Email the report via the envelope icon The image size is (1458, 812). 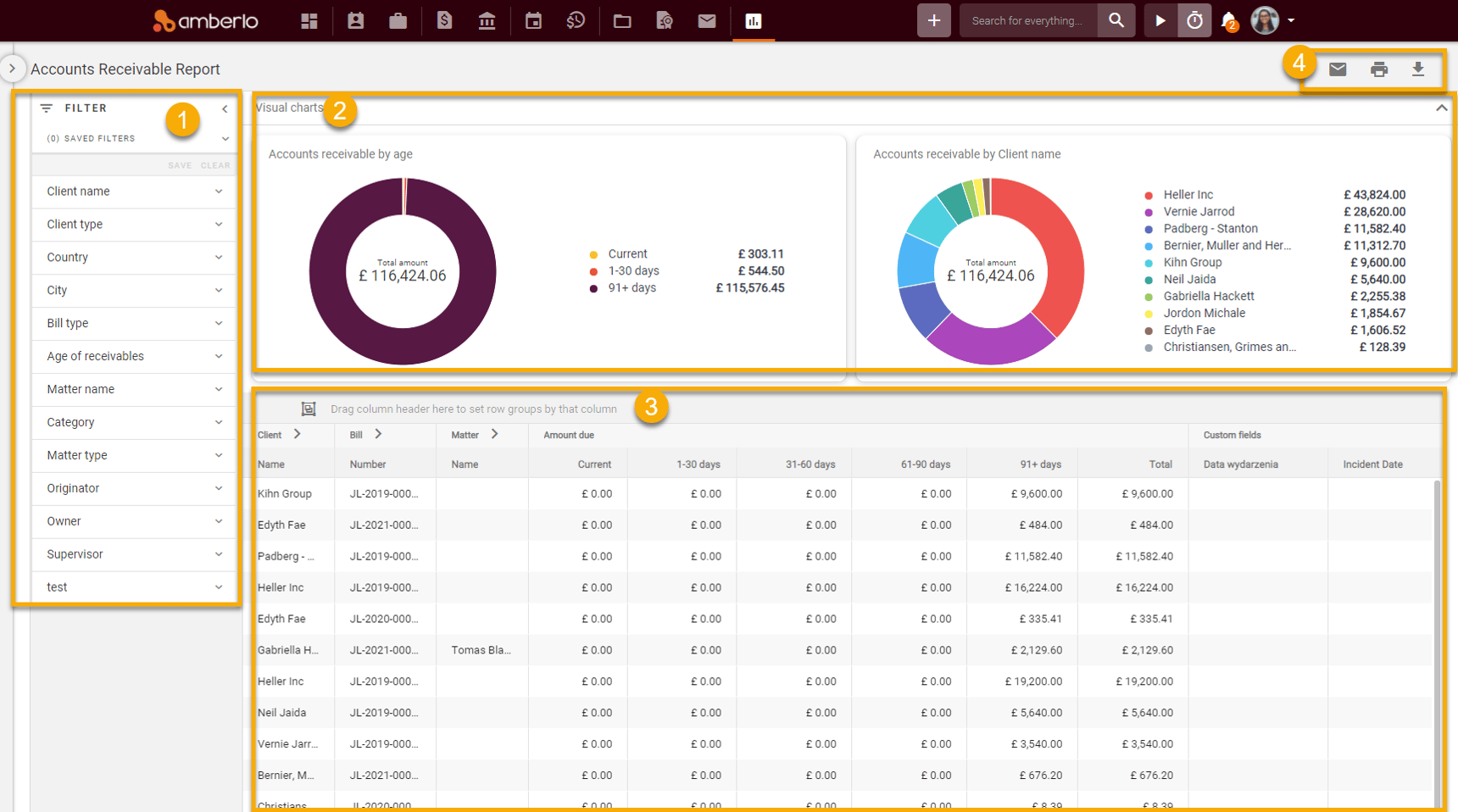(x=1338, y=70)
